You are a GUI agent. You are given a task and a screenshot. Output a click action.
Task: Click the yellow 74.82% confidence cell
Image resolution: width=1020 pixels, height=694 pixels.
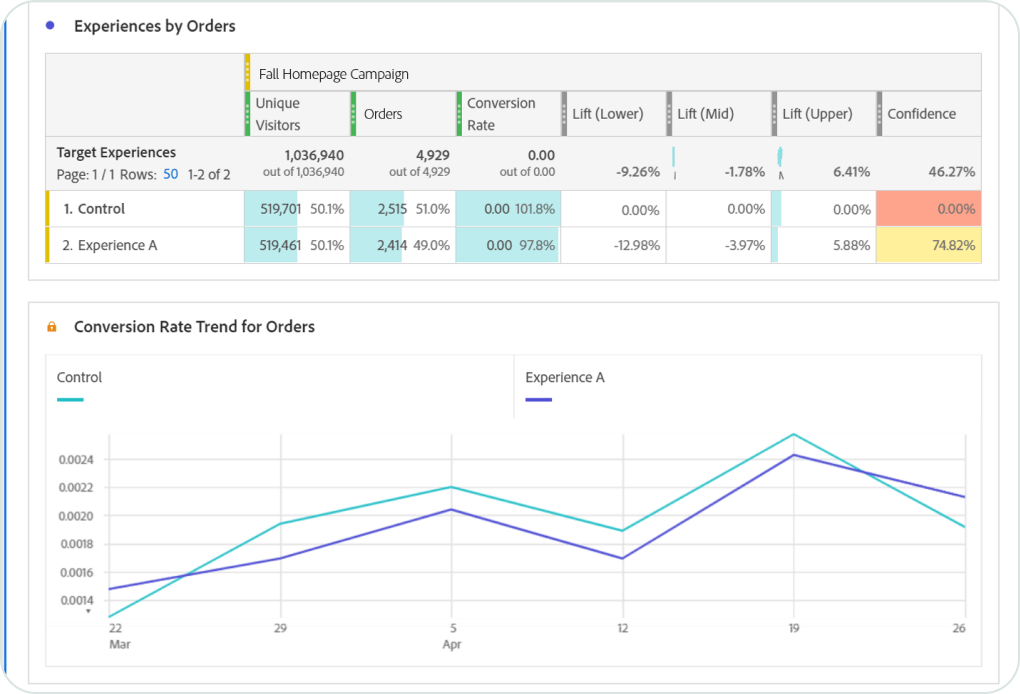(x=928, y=245)
